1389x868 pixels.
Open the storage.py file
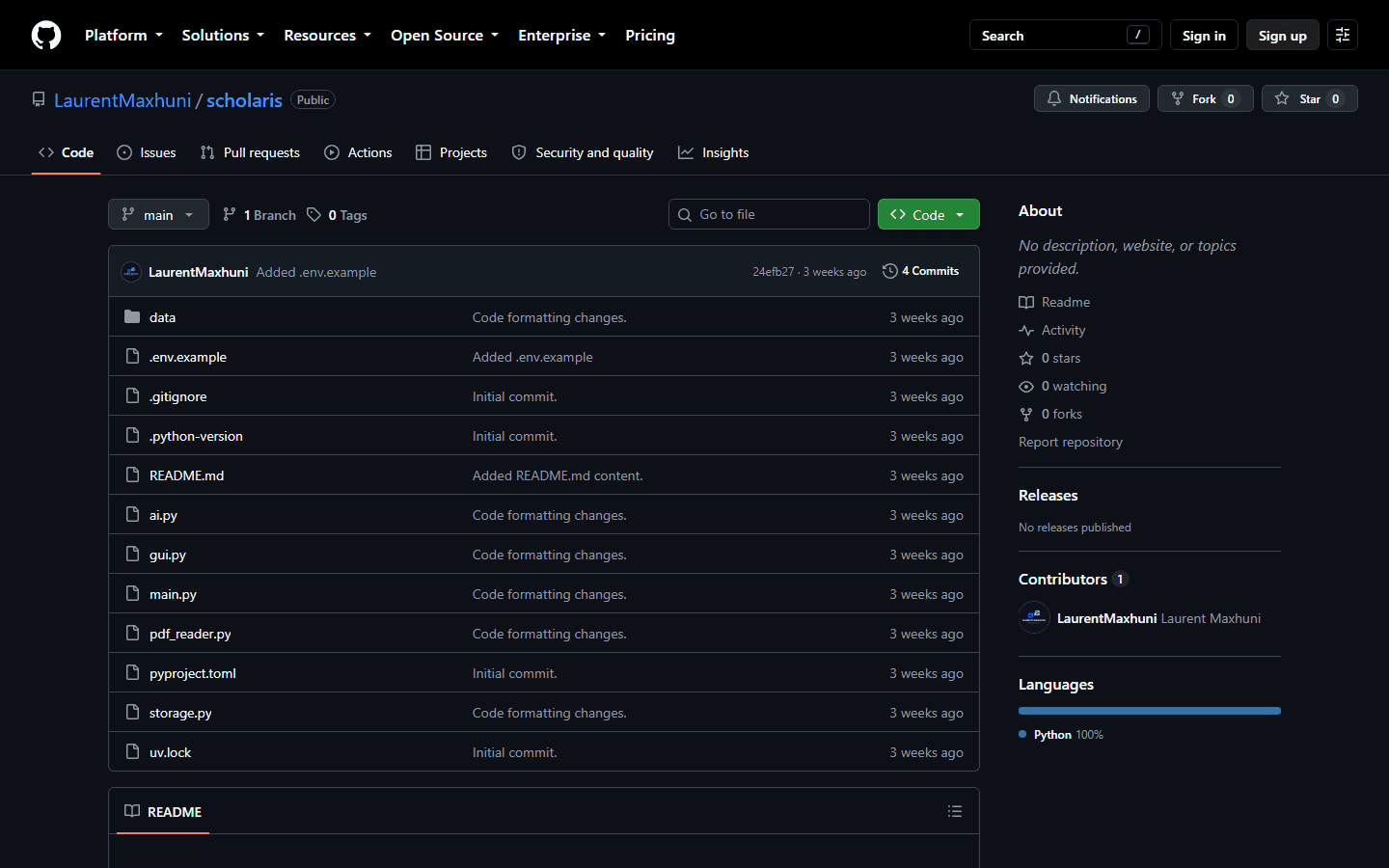[x=180, y=713]
